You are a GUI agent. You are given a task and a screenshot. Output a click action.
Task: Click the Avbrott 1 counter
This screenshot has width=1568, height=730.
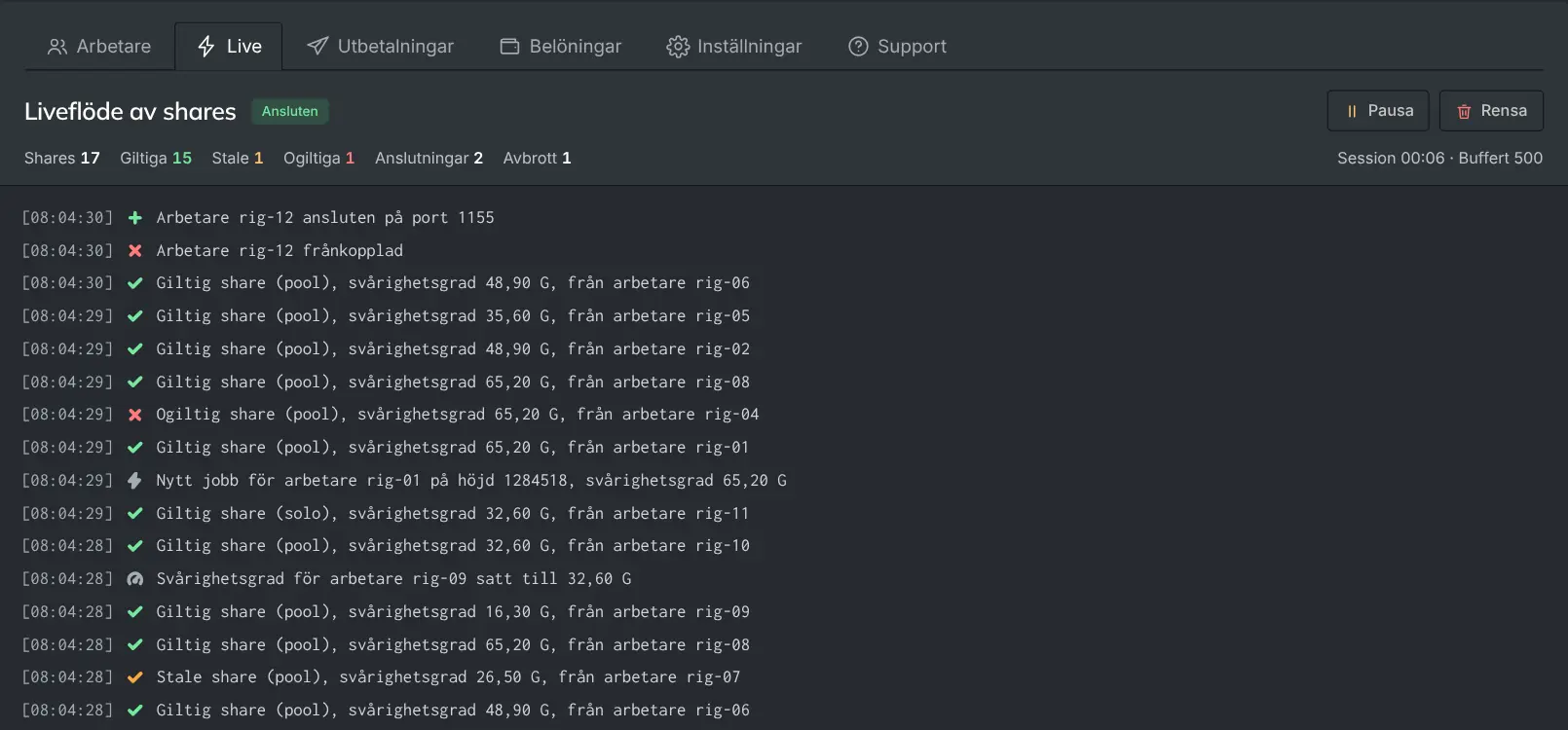pyautogui.click(x=537, y=158)
